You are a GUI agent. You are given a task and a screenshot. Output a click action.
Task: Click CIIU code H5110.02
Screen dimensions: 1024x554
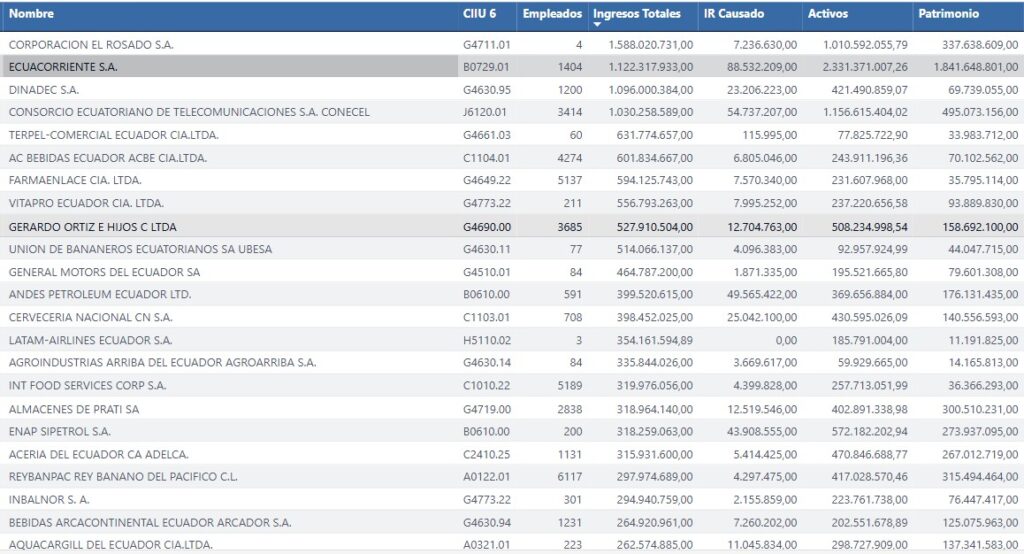(487, 340)
